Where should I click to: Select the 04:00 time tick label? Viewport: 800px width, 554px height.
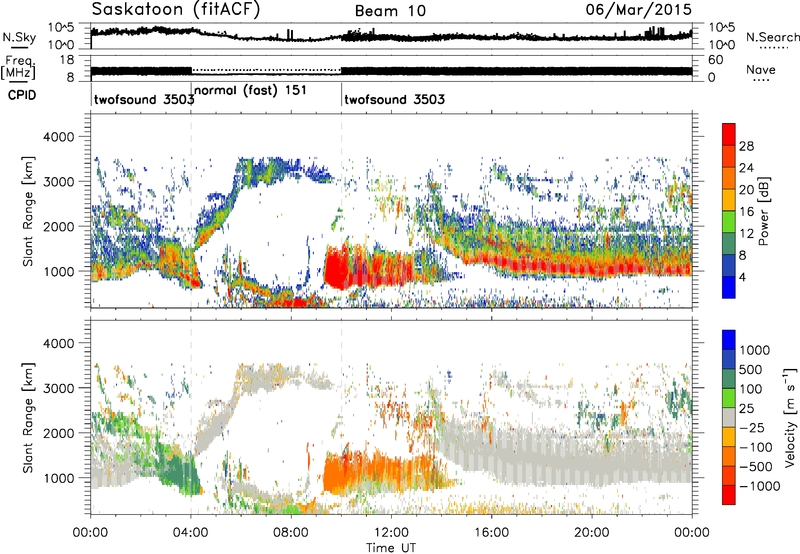(190, 533)
